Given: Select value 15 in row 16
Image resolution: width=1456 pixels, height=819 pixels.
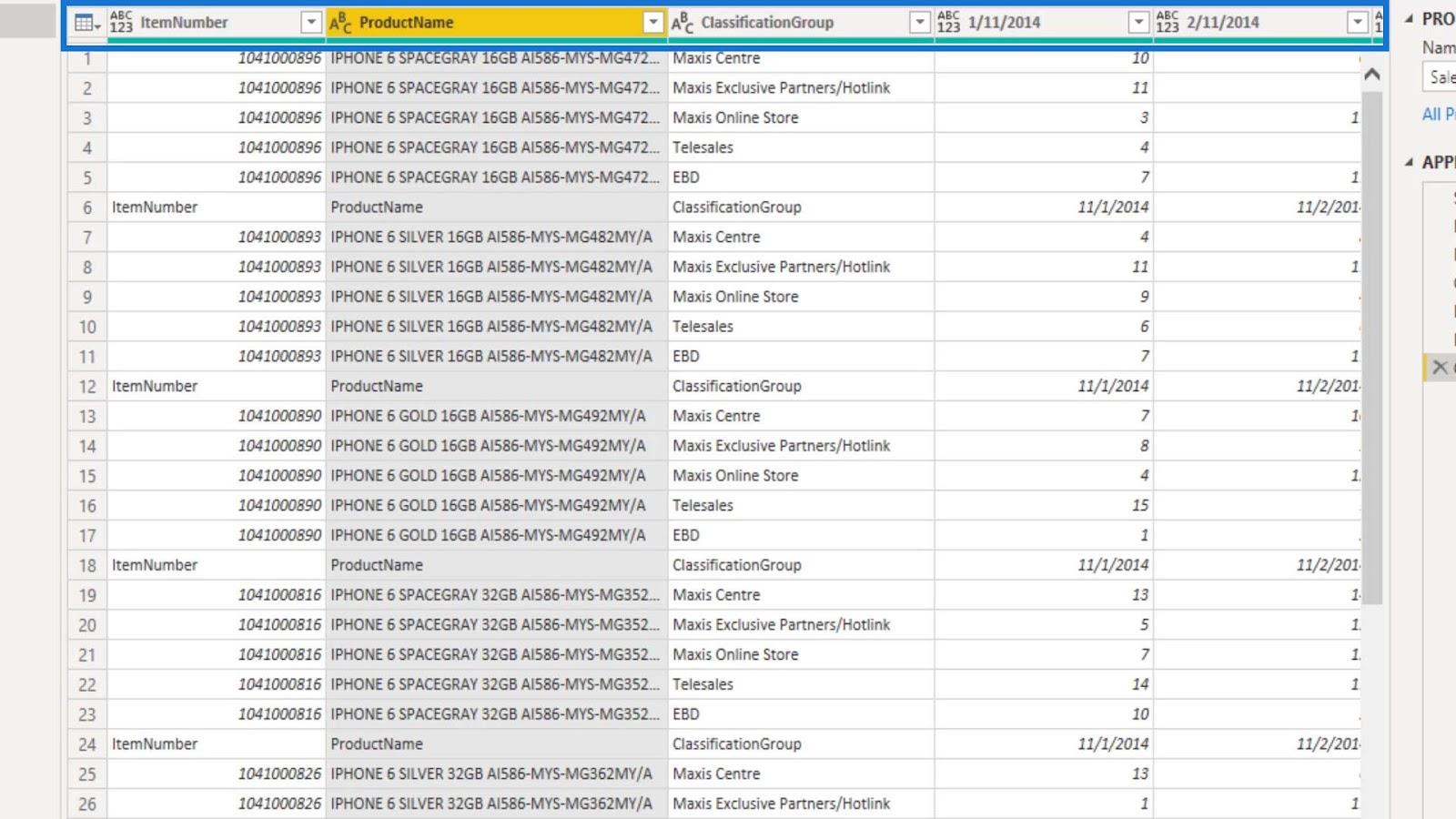Looking at the screenshot, I should [x=1140, y=506].
